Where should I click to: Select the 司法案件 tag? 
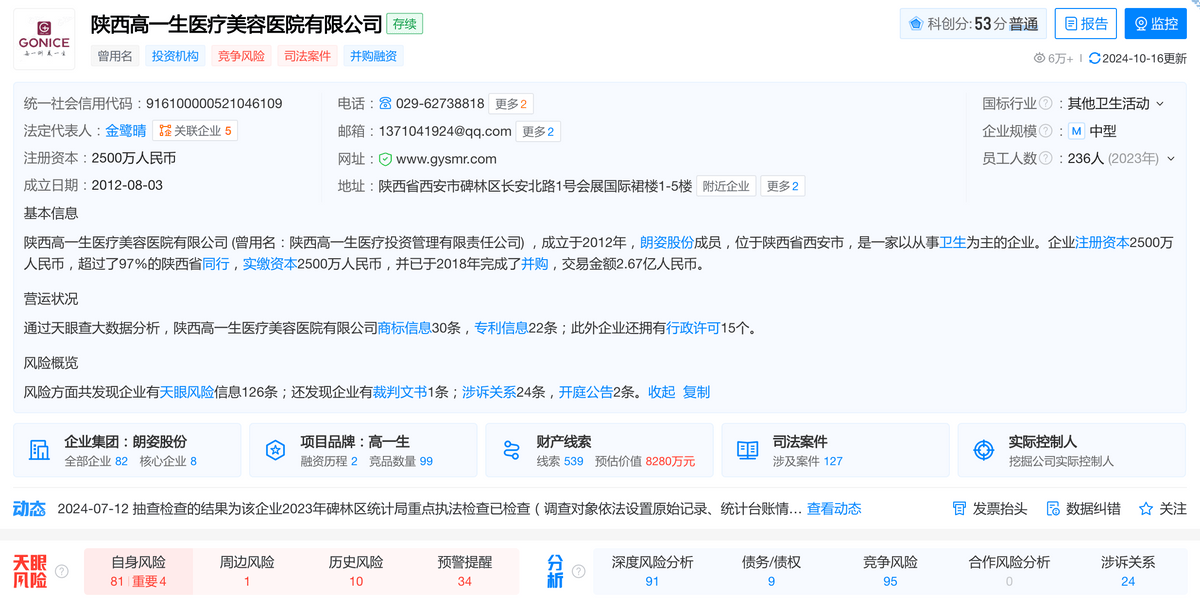[307, 56]
